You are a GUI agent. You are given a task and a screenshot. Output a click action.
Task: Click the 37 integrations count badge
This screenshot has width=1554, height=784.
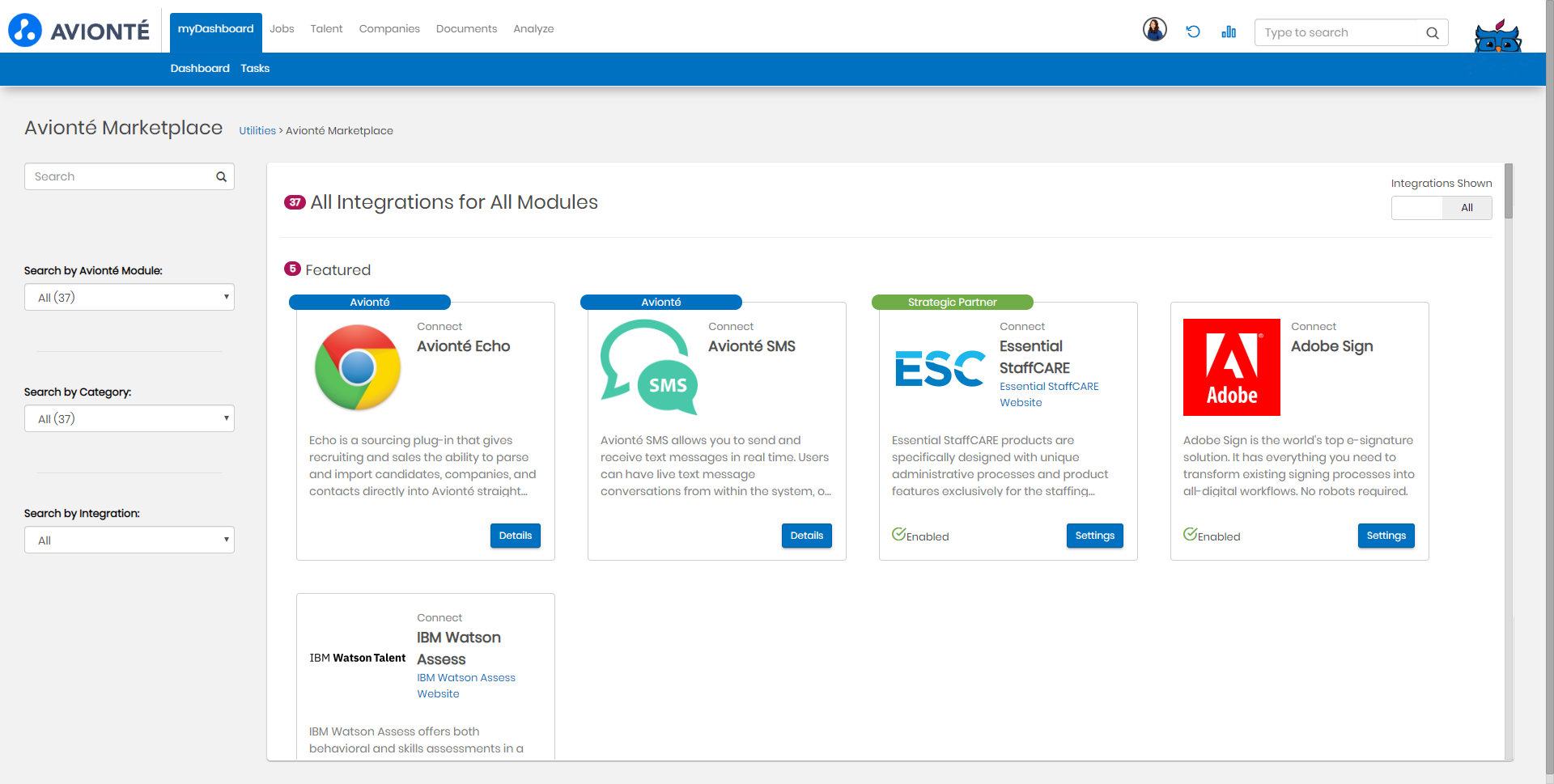[x=295, y=202]
